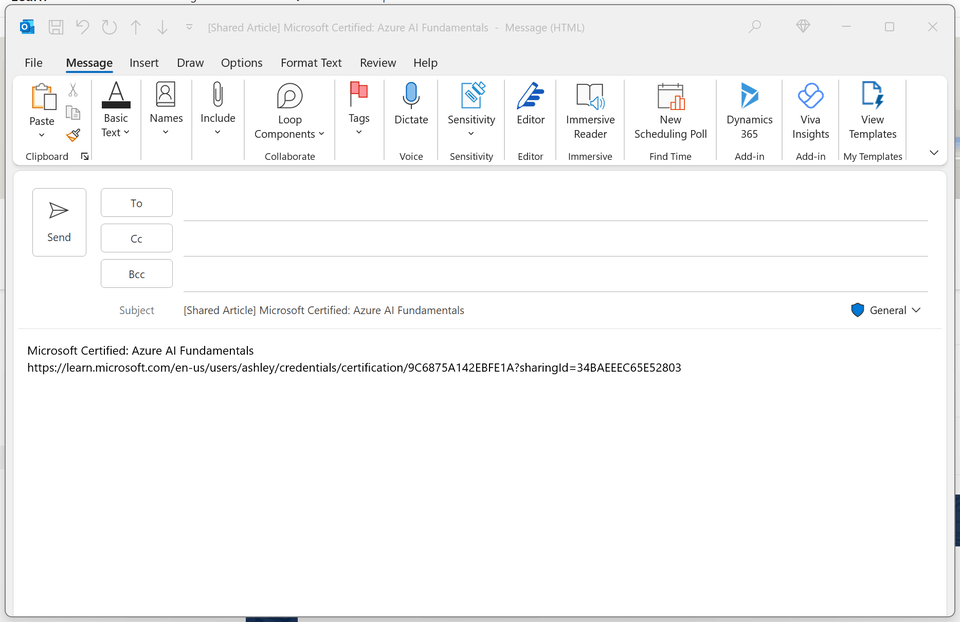The image size is (960, 622).
Task: Click into the To address field
Action: (555, 205)
